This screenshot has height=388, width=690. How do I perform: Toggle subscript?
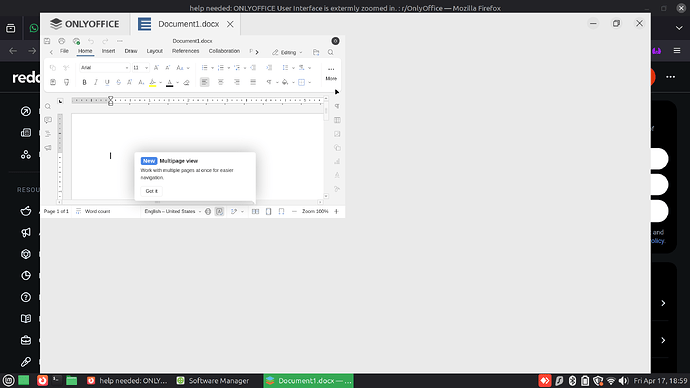(x=141, y=82)
